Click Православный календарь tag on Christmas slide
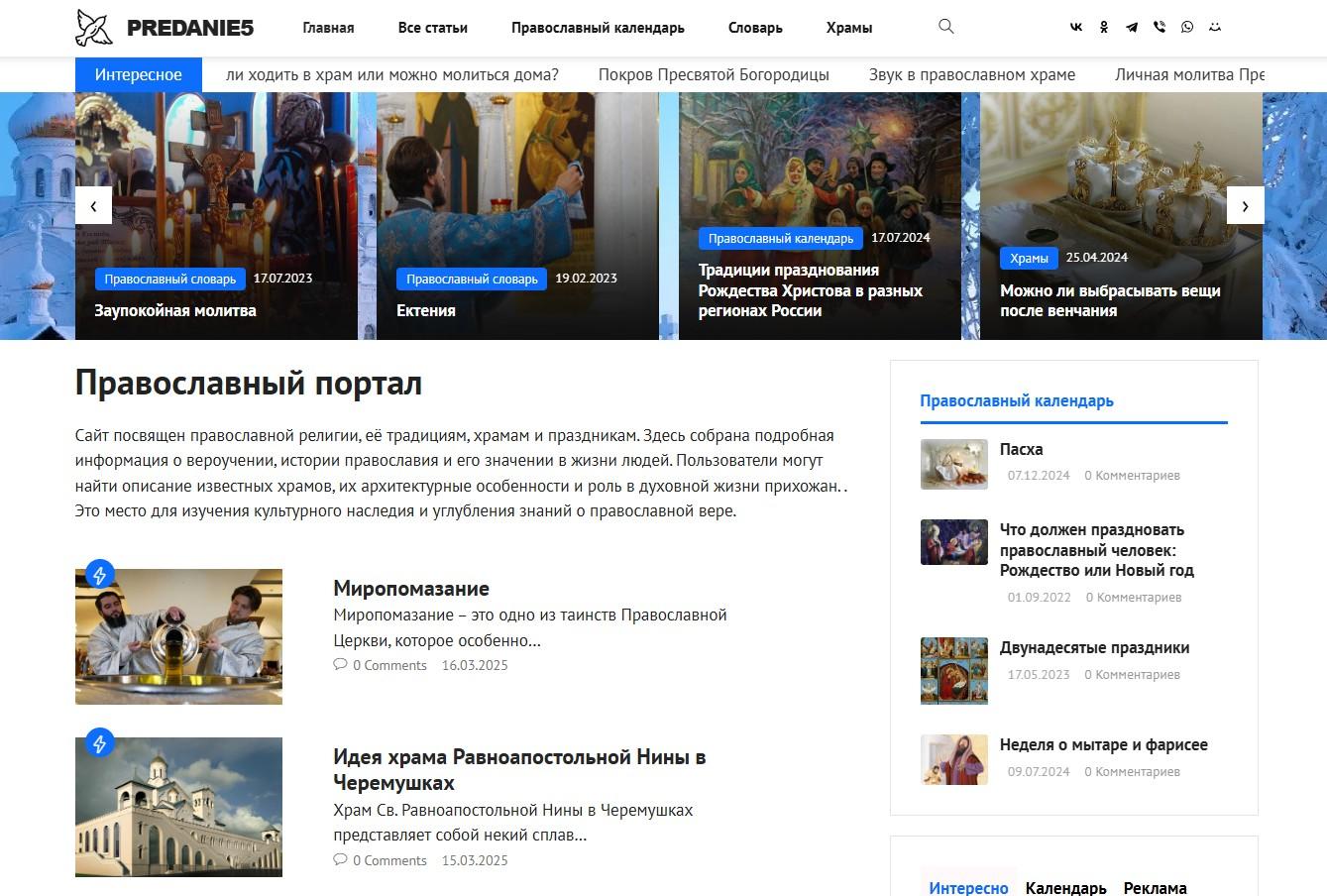 [x=781, y=238]
